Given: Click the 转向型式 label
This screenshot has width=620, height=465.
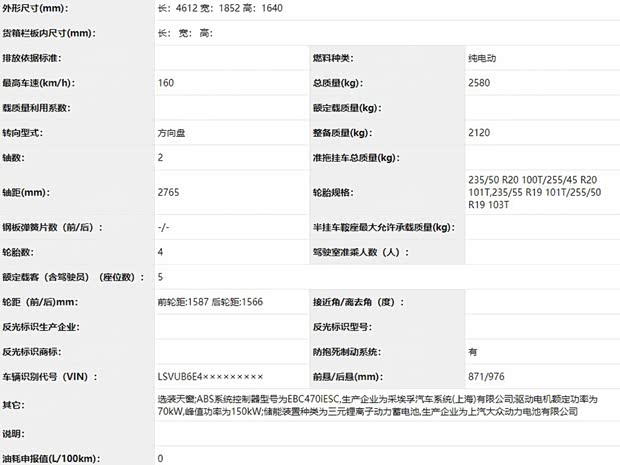Looking at the screenshot, I should [x=22, y=133].
